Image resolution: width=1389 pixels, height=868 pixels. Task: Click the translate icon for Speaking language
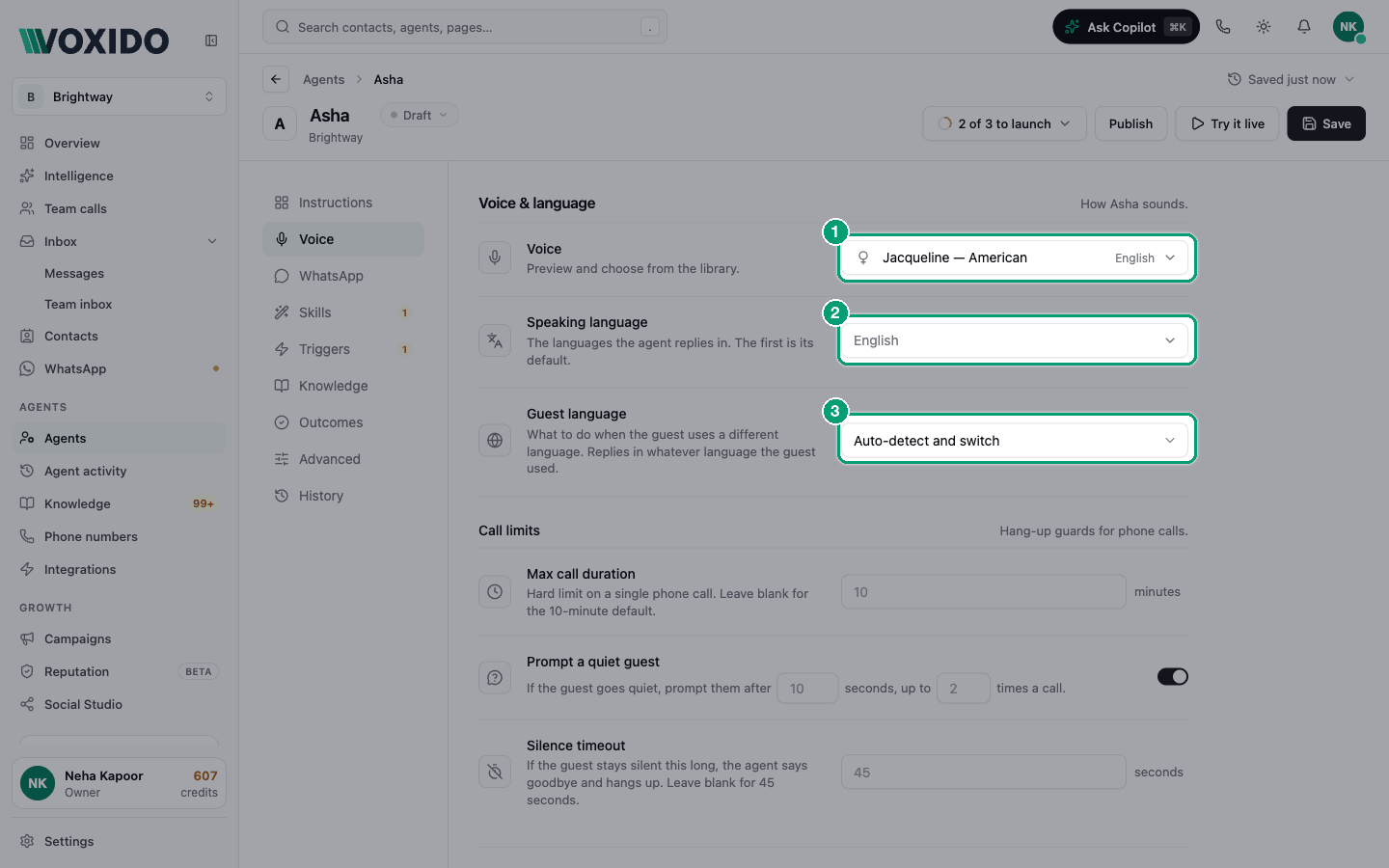pyautogui.click(x=495, y=340)
